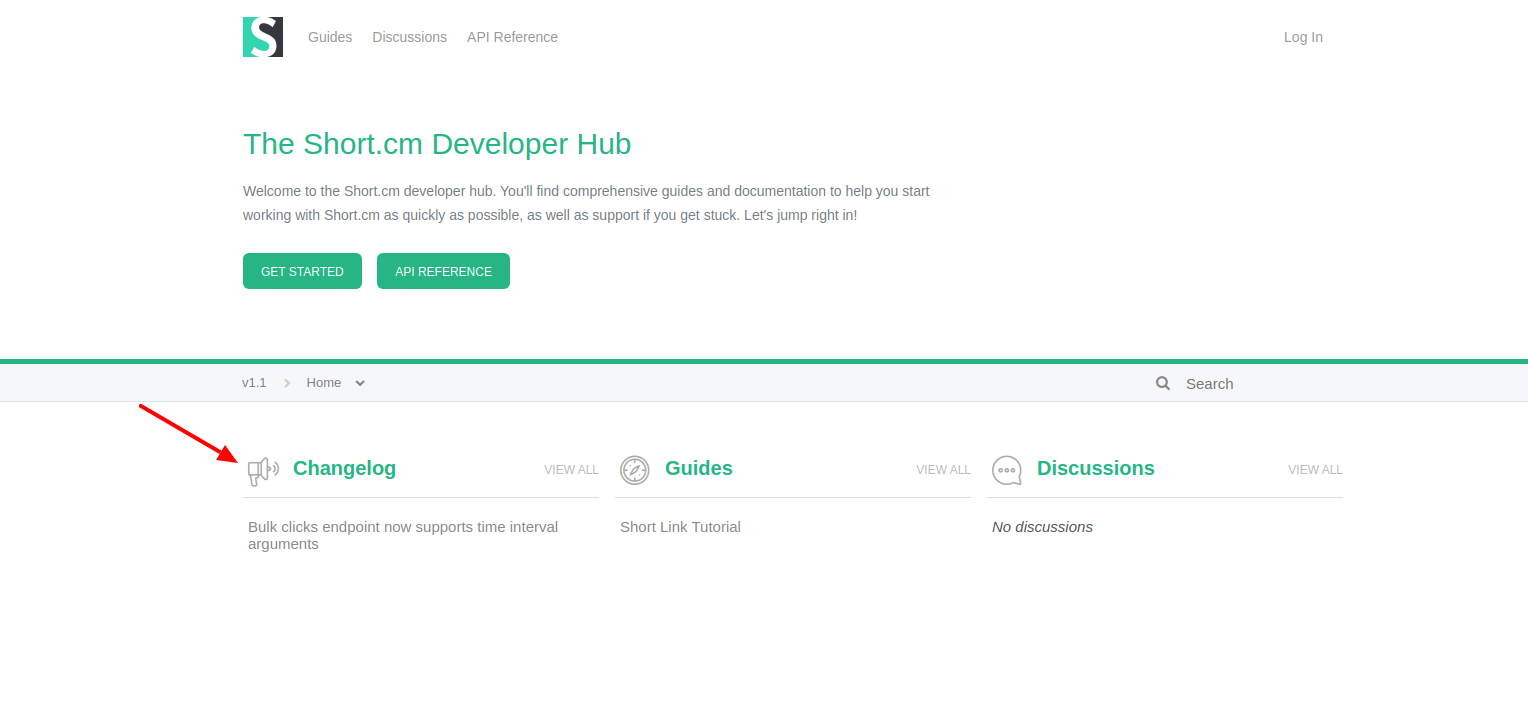This screenshot has width=1528, height=725.
Task: Click the Guides section heading
Action: [x=698, y=468]
